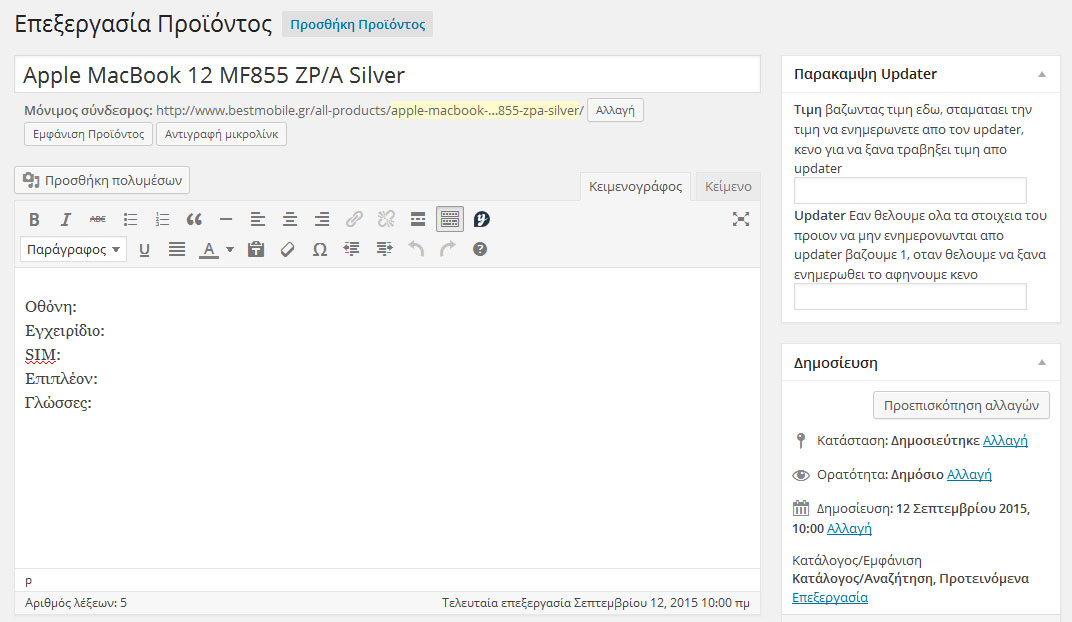Open keyboard shortcuts help
This screenshot has width=1072, height=622.
(480, 249)
